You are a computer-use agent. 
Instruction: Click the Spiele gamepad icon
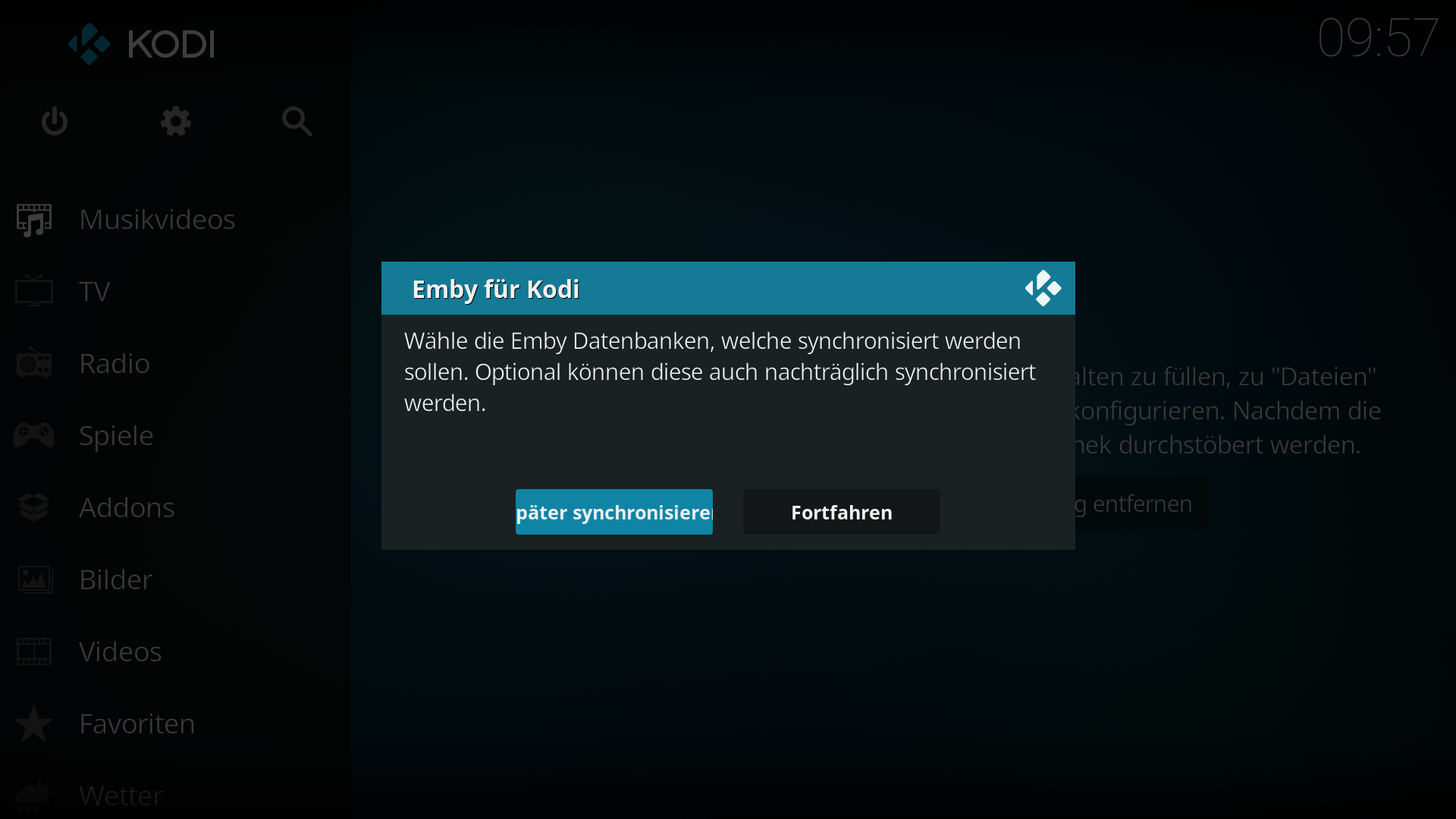pyautogui.click(x=34, y=435)
